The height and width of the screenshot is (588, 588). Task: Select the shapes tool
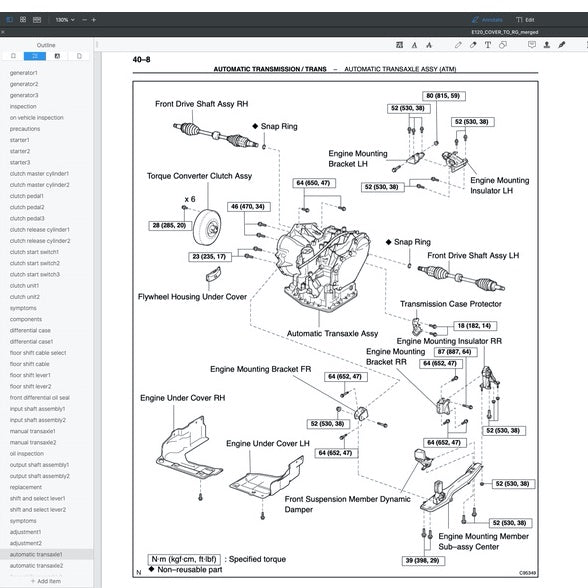tap(502, 45)
